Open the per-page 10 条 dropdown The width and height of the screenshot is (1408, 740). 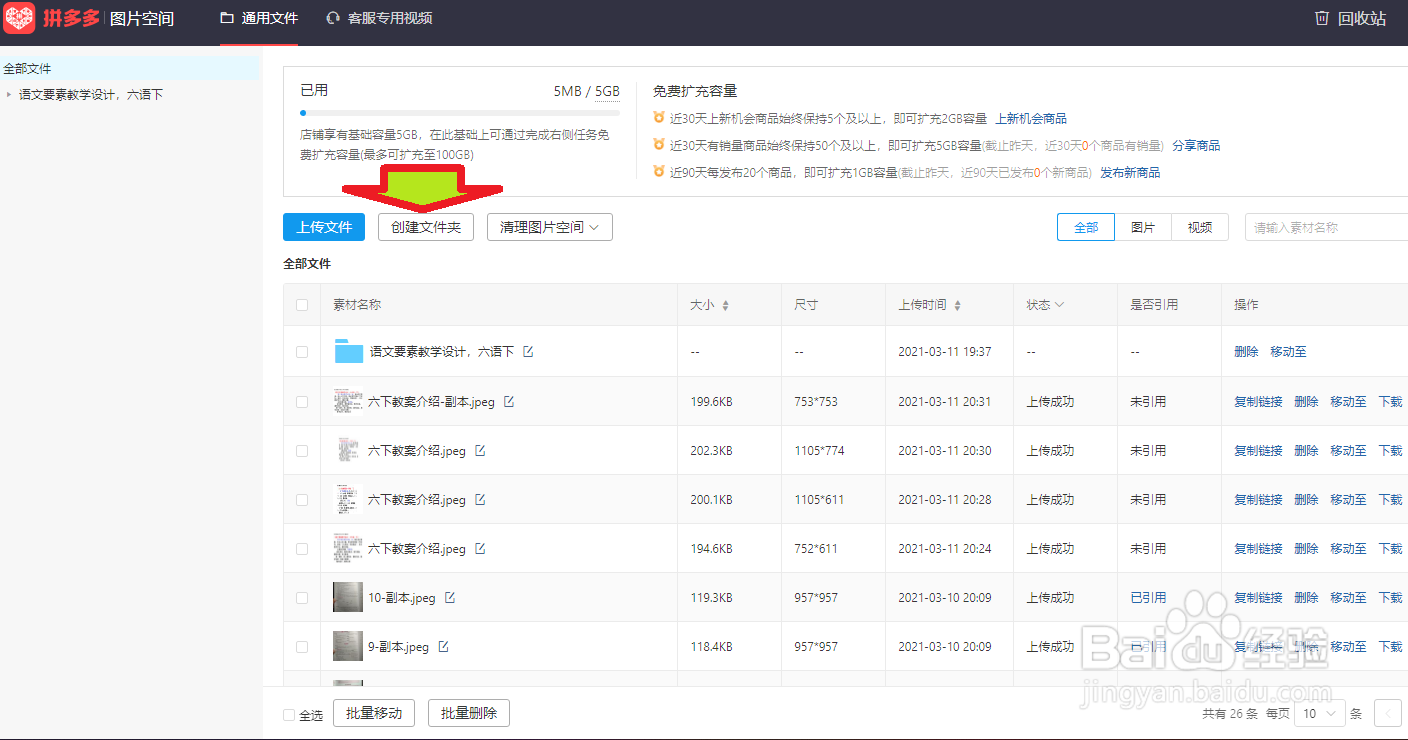pyautogui.click(x=1319, y=713)
